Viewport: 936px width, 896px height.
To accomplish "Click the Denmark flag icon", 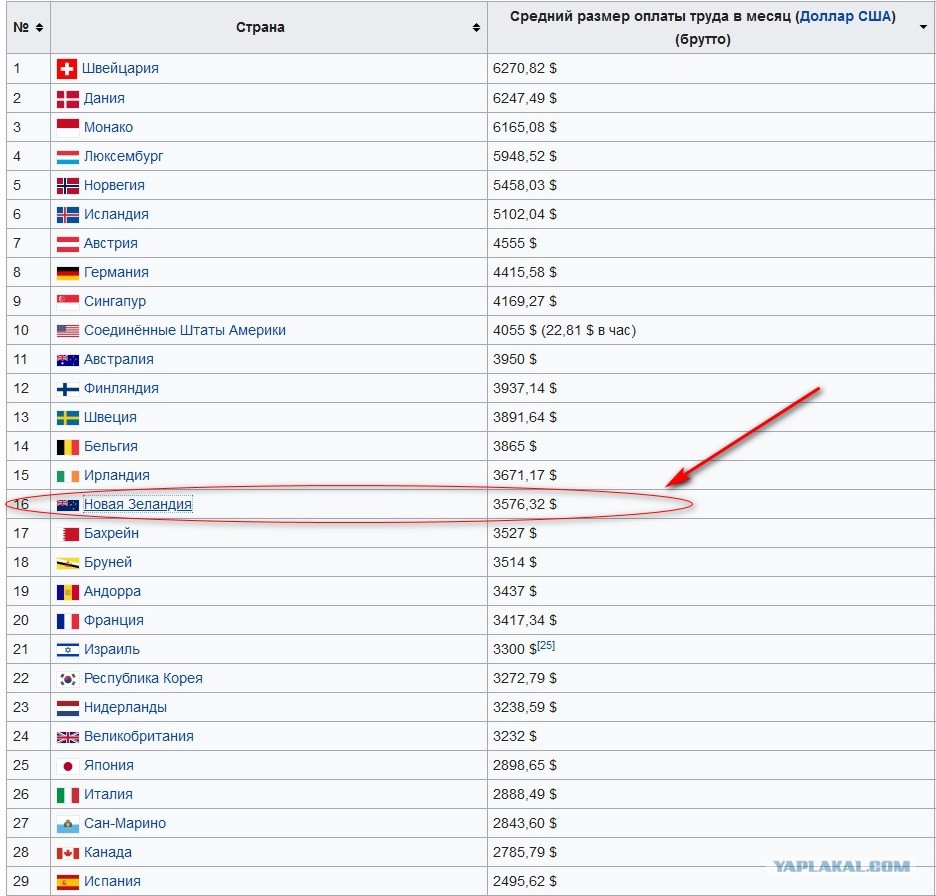I will coord(67,98).
